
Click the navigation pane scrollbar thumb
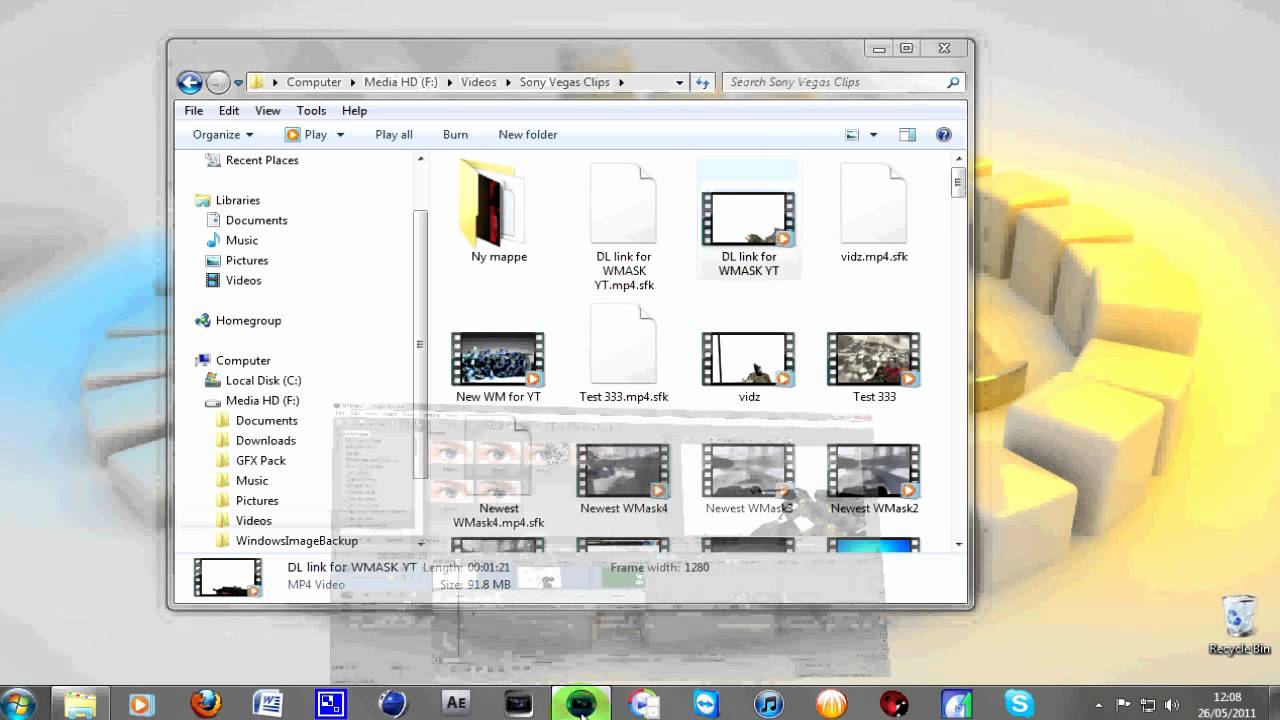pyautogui.click(x=420, y=345)
